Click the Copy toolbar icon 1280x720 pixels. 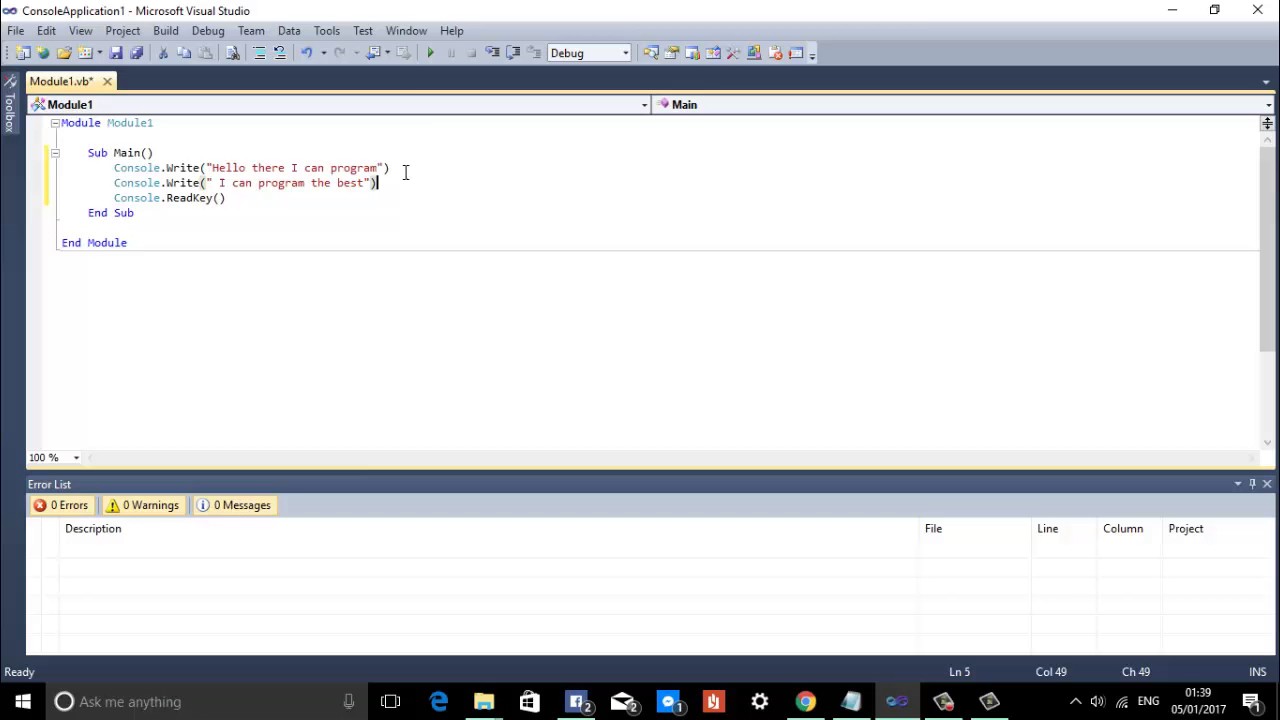coord(184,53)
